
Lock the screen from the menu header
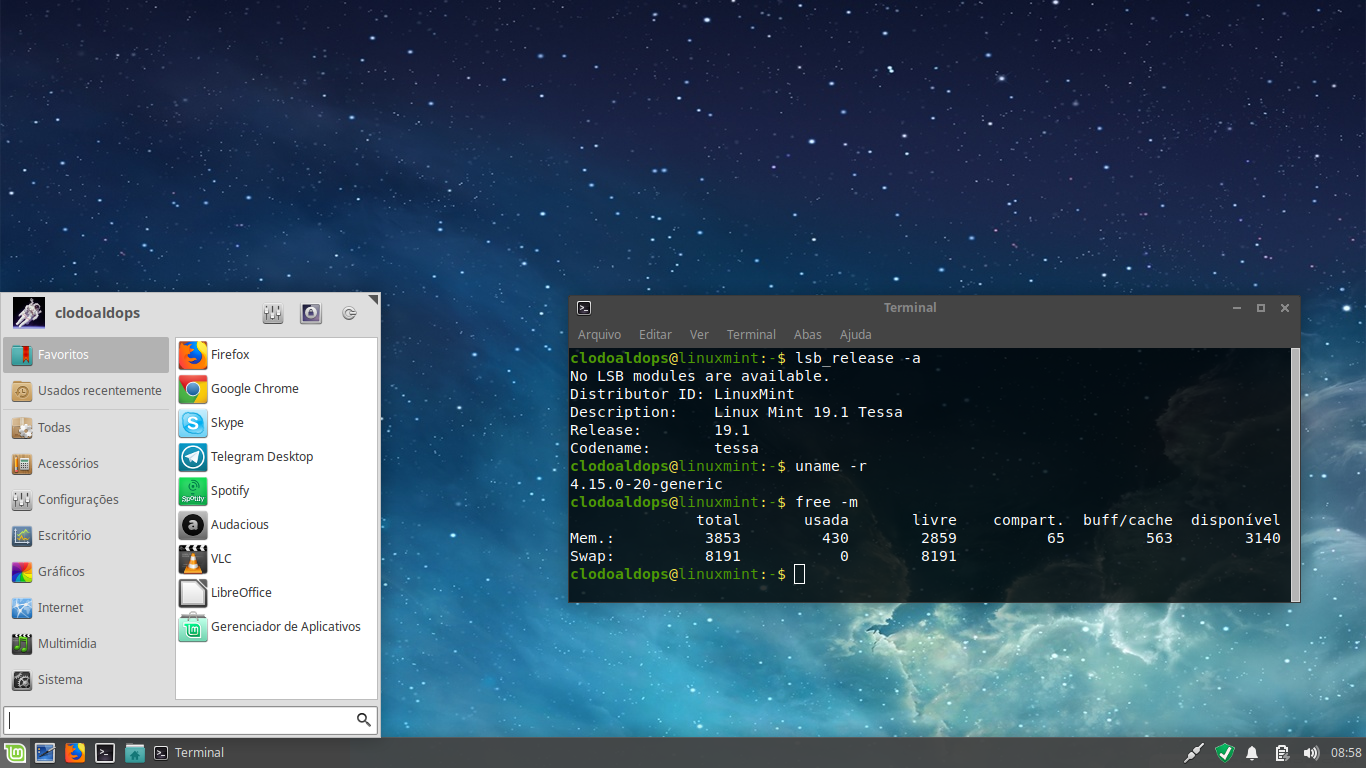pyautogui.click(x=311, y=313)
